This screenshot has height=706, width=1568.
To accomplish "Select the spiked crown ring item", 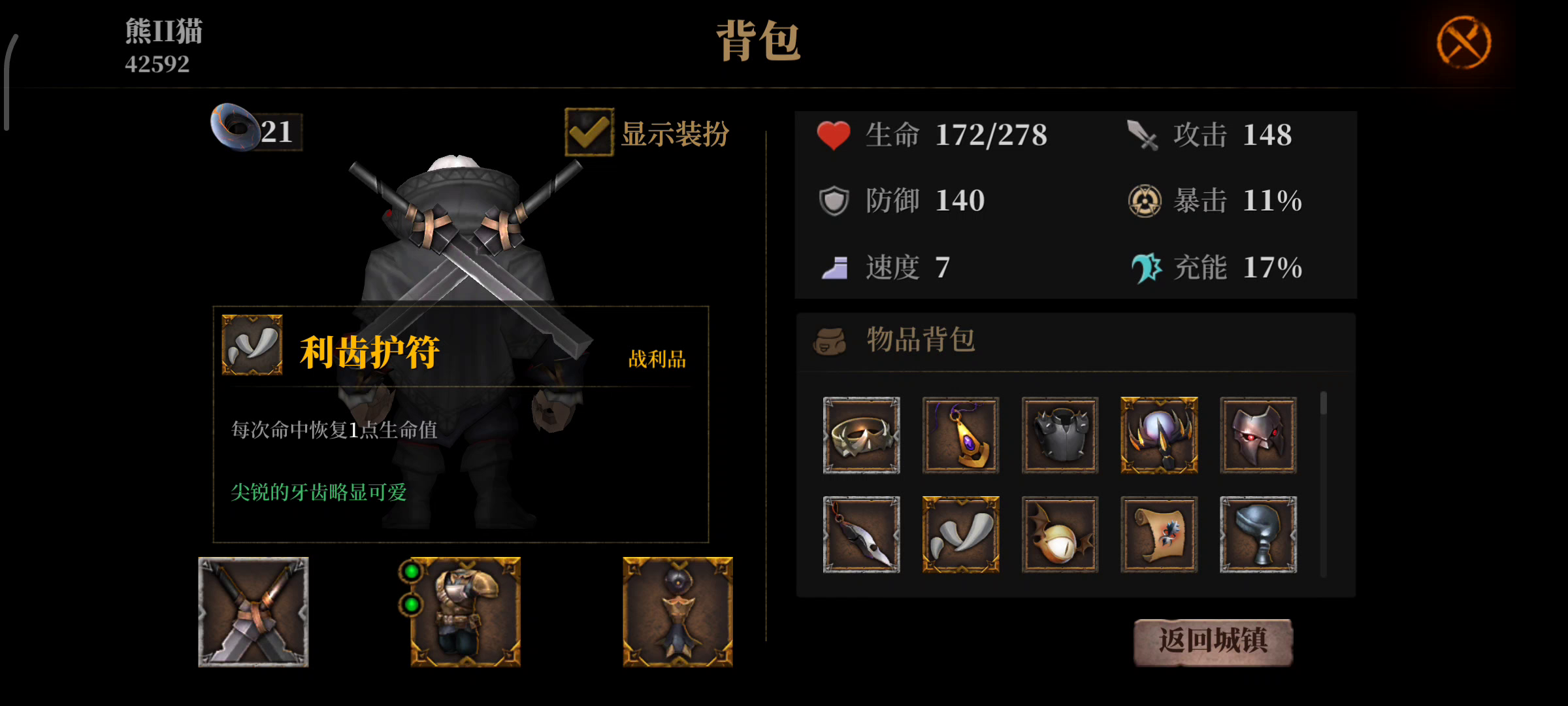I will point(861,435).
